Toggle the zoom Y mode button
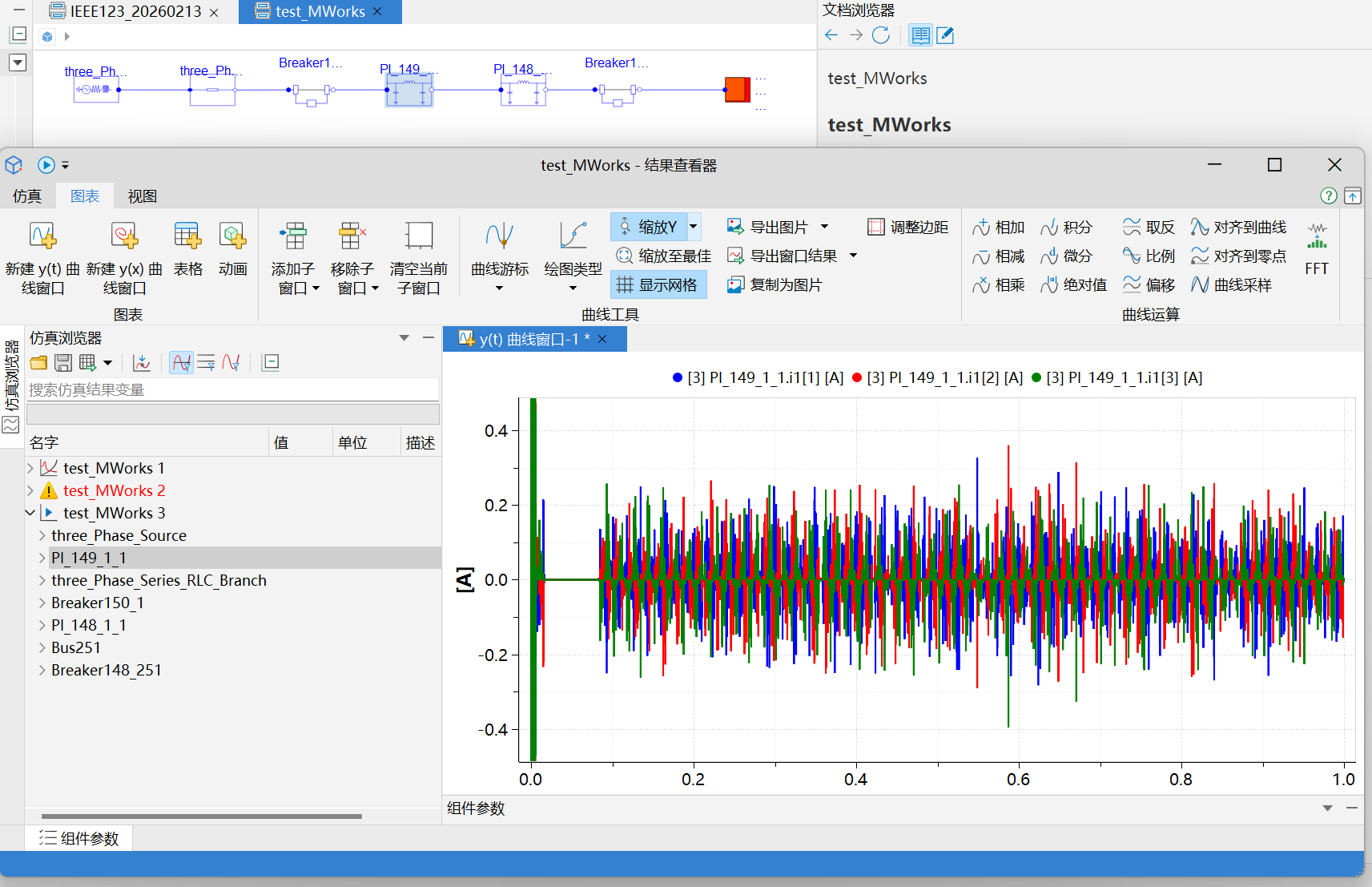 point(648,227)
